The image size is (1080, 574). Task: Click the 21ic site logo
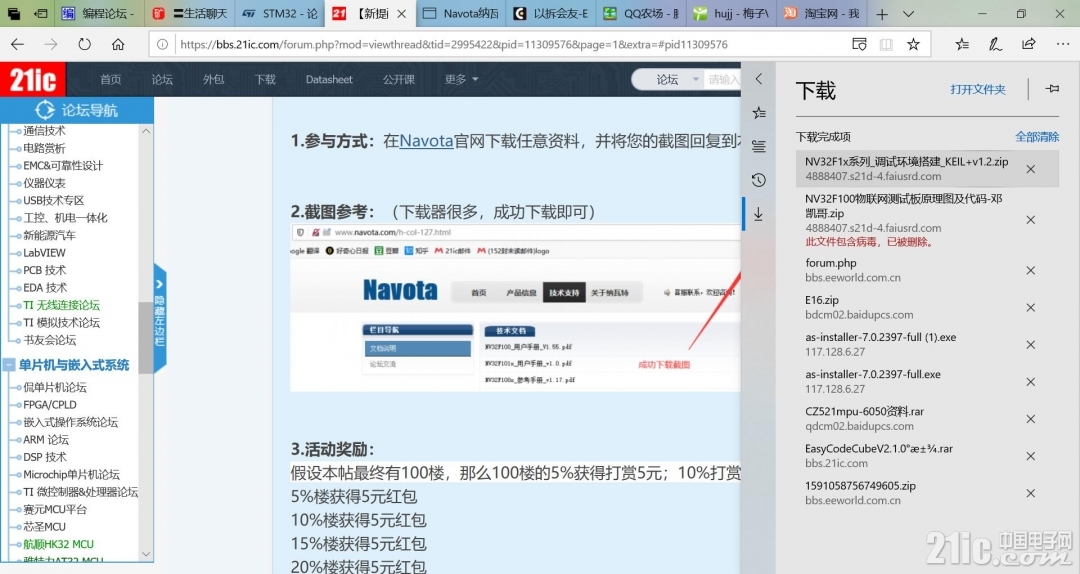click(33, 79)
